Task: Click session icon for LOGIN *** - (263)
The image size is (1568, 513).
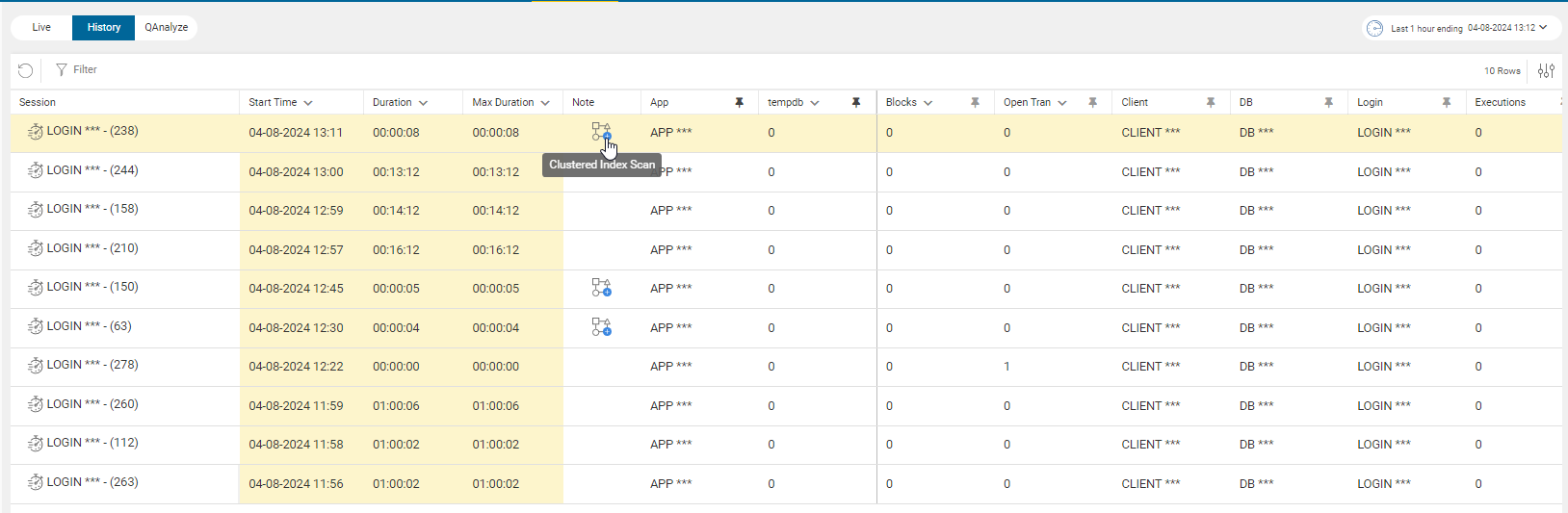Action: 35,482
